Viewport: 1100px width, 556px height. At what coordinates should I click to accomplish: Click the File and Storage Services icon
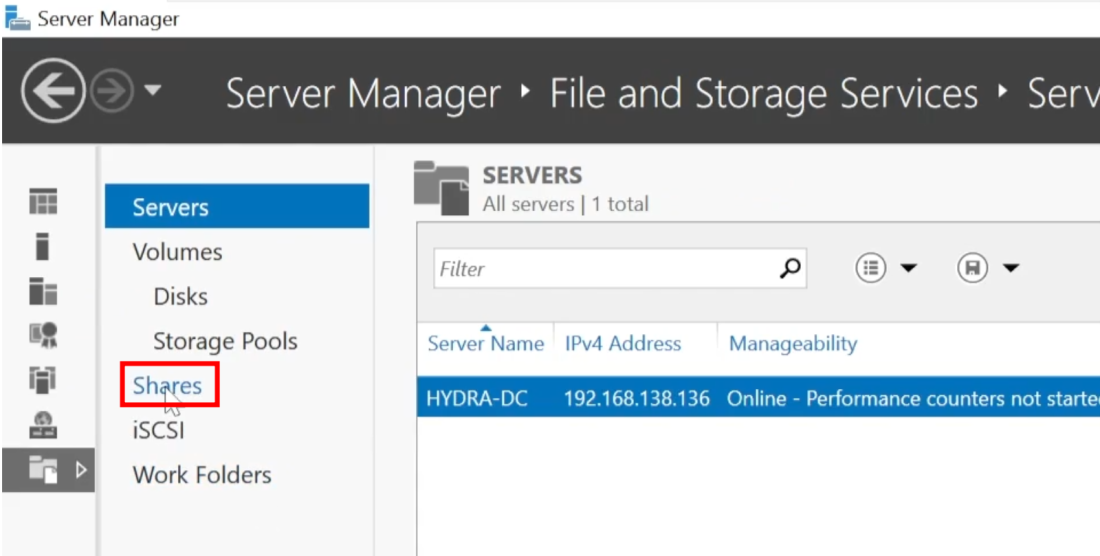coord(43,470)
